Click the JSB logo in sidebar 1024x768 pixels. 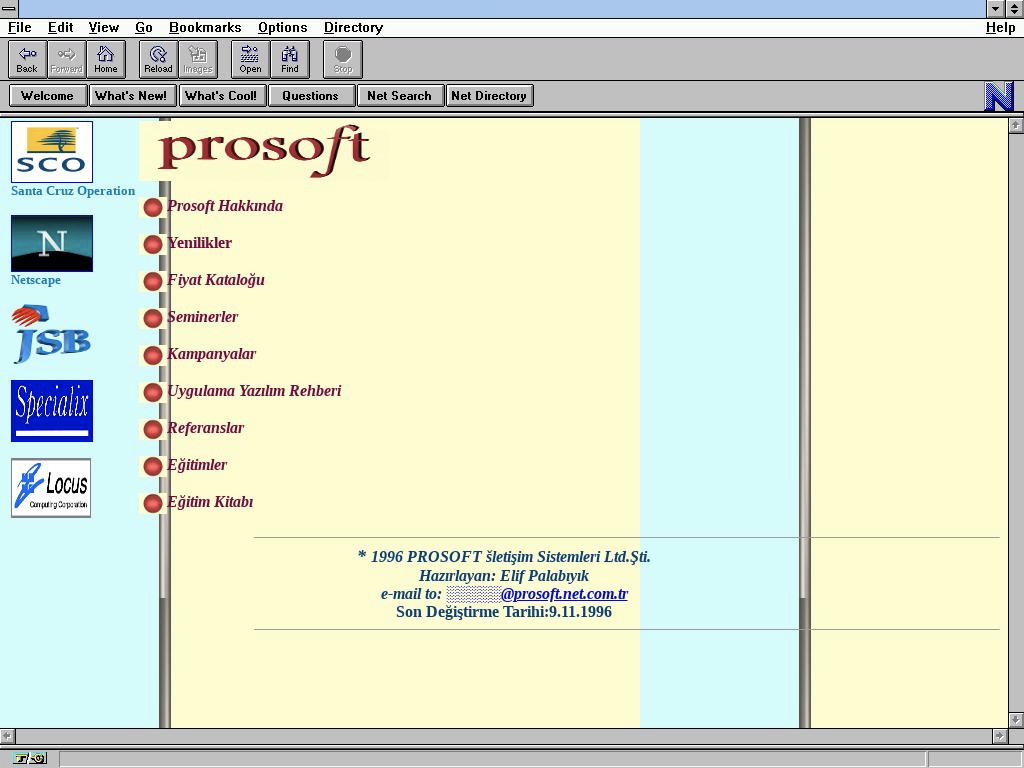click(52, 334)
